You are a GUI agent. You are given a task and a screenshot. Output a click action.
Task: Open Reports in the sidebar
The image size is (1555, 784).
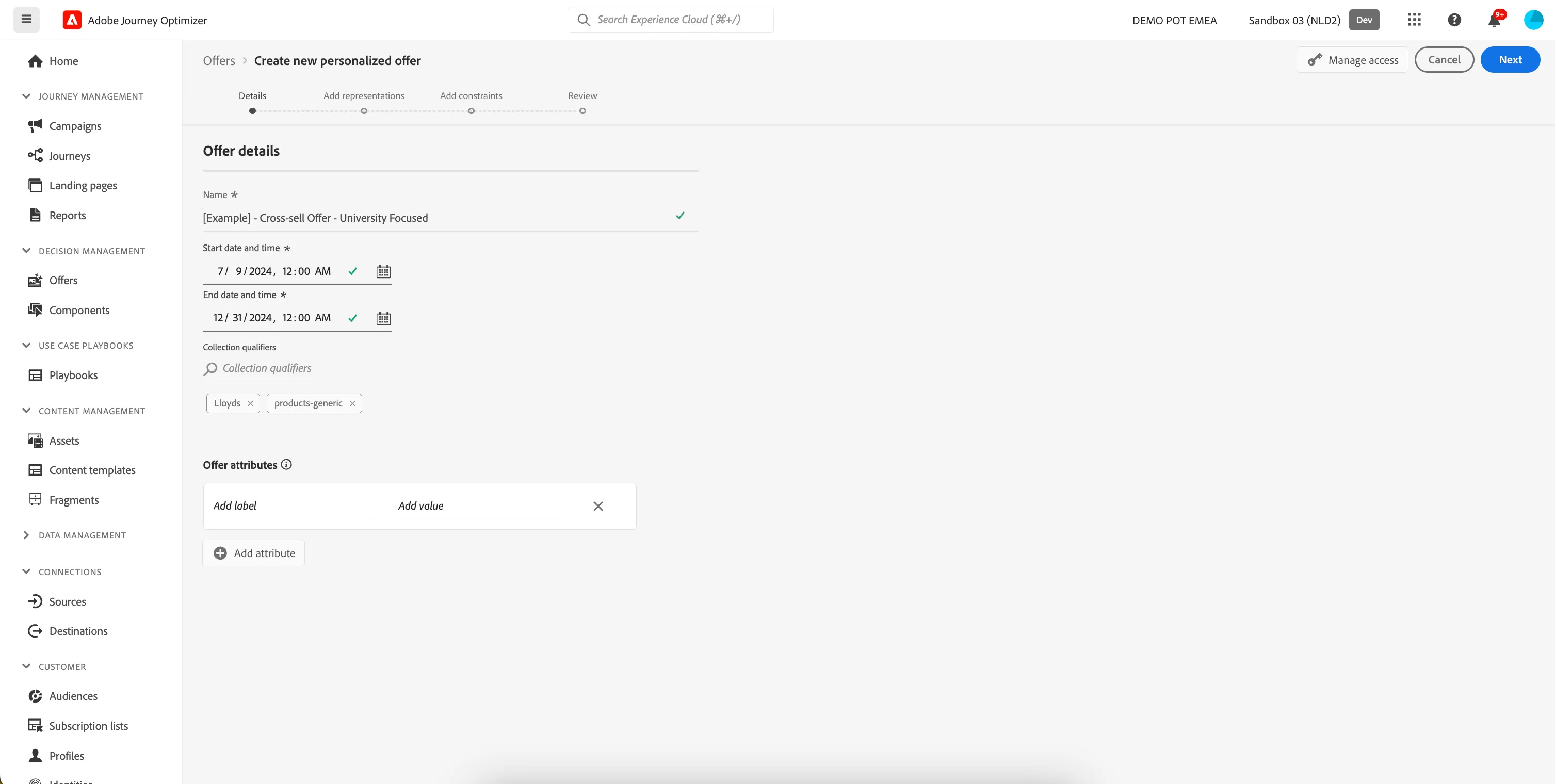coord(57,216)
